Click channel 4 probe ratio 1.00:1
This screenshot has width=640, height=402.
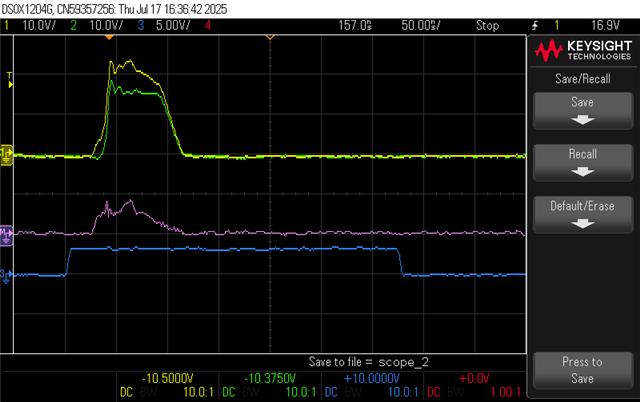coord(506,392)
